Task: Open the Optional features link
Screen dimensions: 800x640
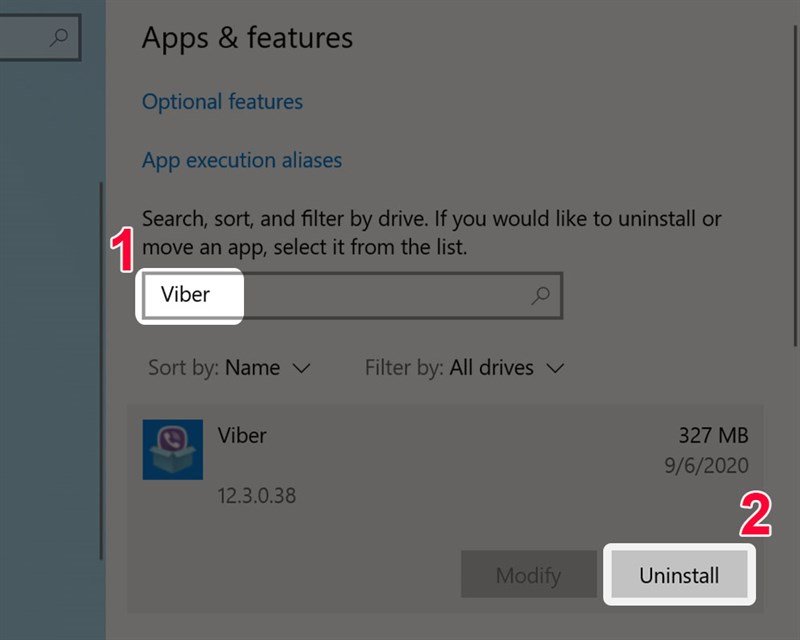Action: 222,102
